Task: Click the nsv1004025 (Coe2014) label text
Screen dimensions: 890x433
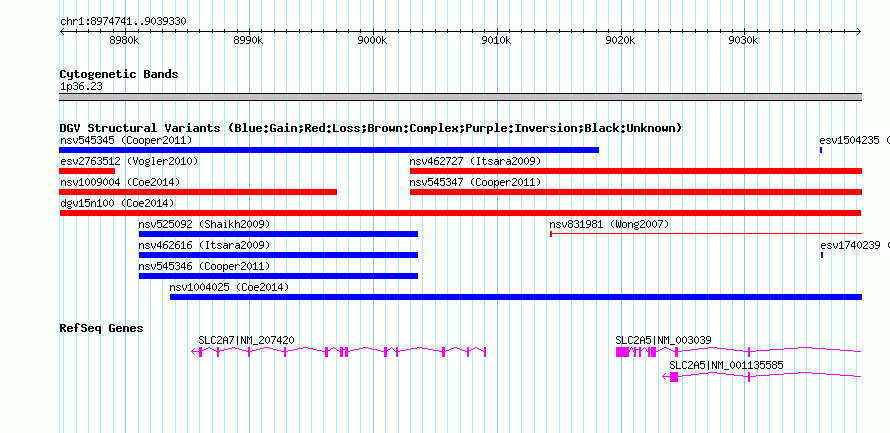Action: coord(229,287)
